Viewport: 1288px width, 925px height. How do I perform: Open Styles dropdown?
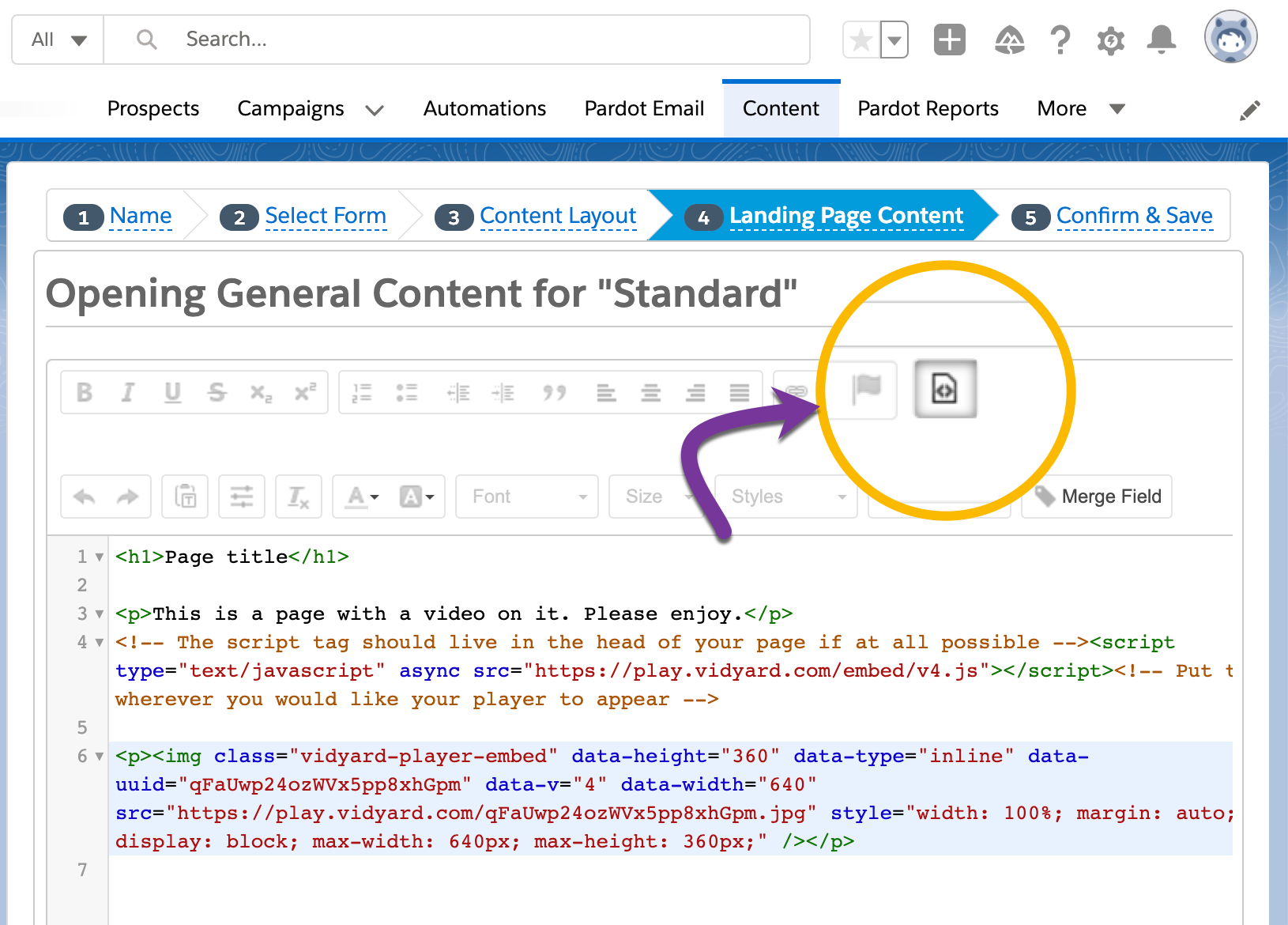(786, 496)
